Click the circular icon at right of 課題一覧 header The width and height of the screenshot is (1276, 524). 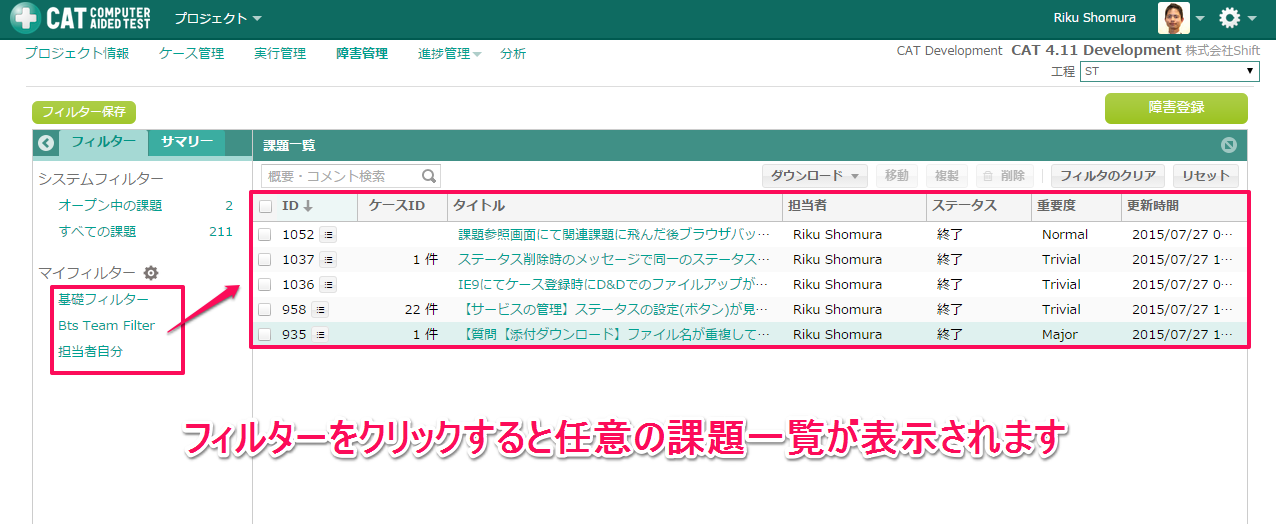(1229, 145)
